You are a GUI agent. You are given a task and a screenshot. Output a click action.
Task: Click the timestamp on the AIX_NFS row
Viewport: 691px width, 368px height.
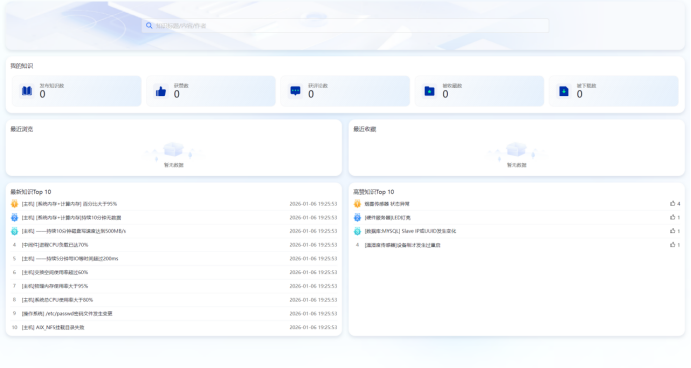coord(313,327)
